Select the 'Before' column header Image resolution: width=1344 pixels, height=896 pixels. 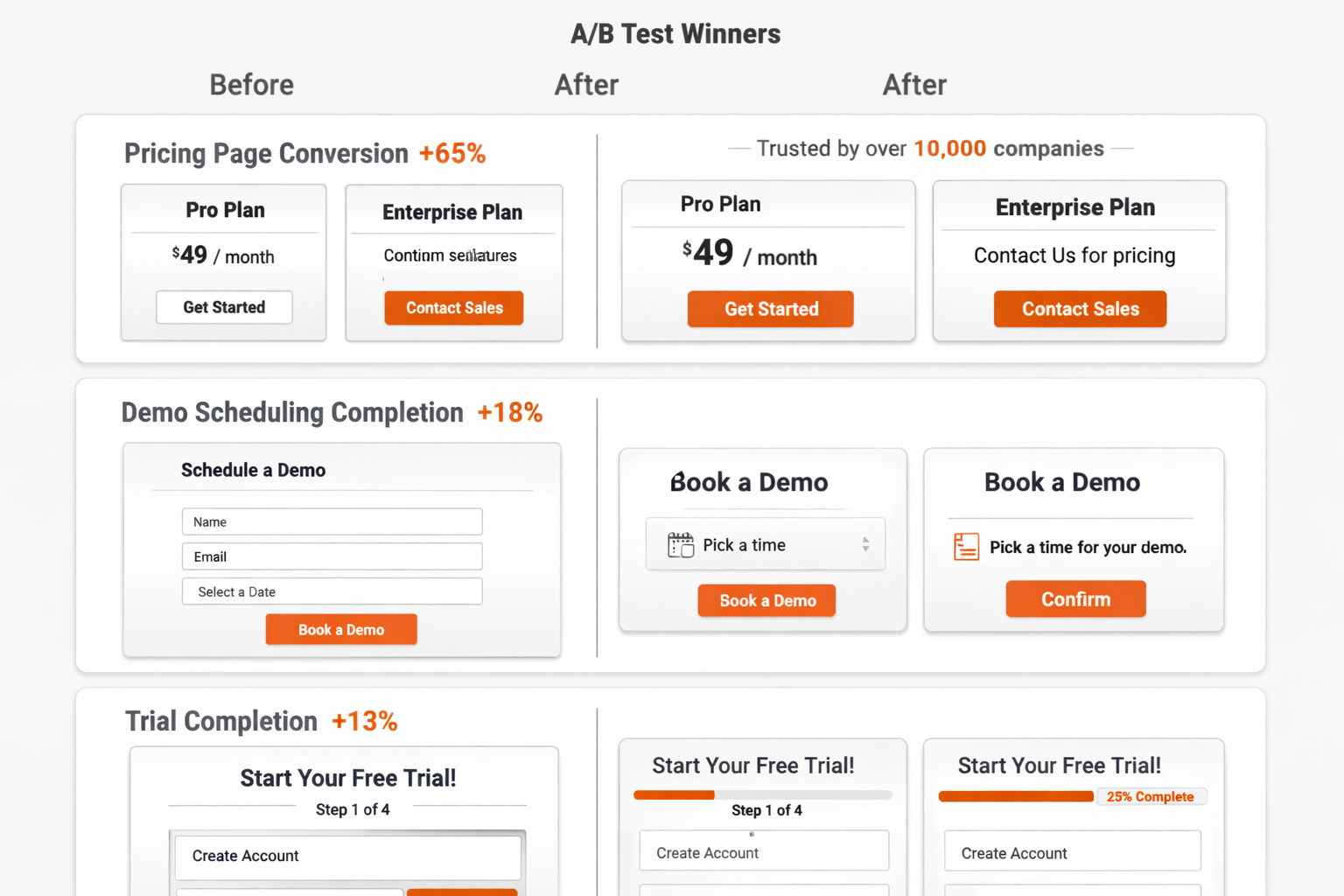[x=251, y=84]
